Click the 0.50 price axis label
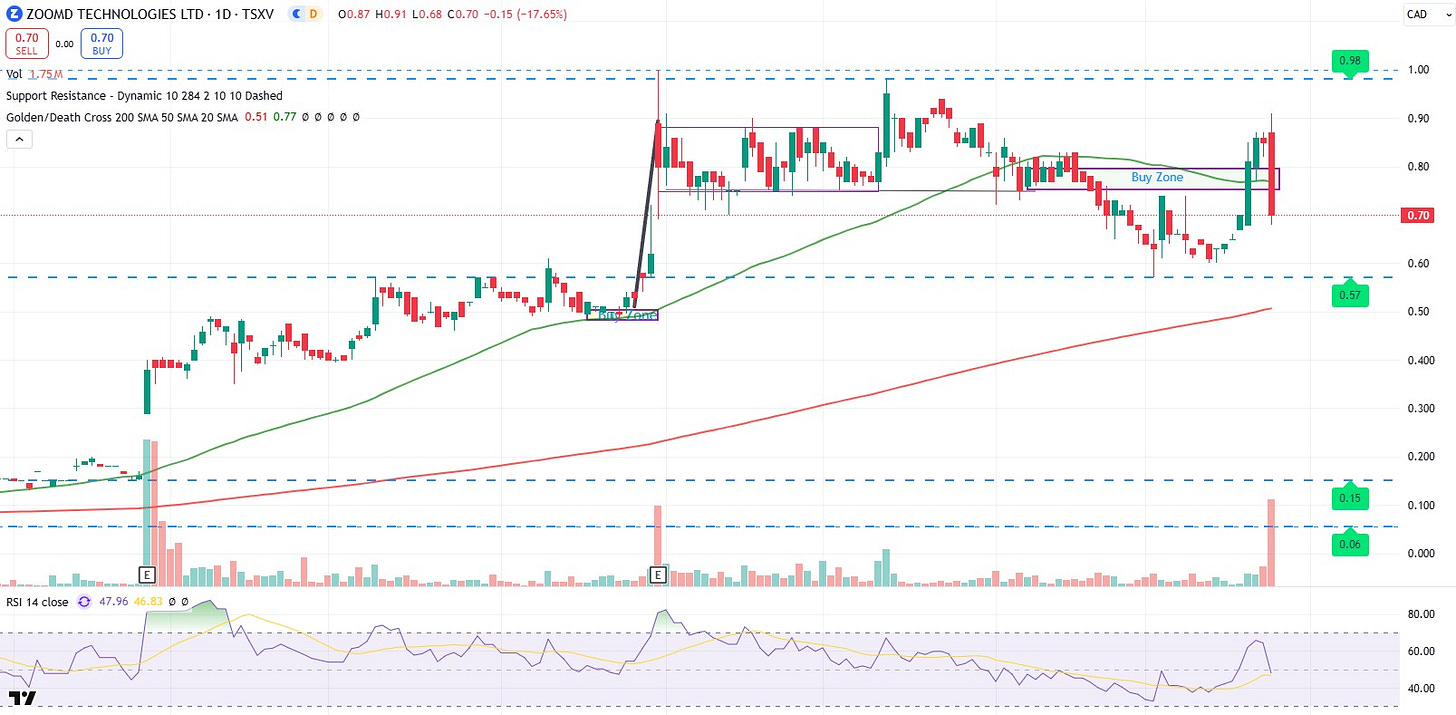This screenshot has width=1456, height=715. tap(1418, 312)
